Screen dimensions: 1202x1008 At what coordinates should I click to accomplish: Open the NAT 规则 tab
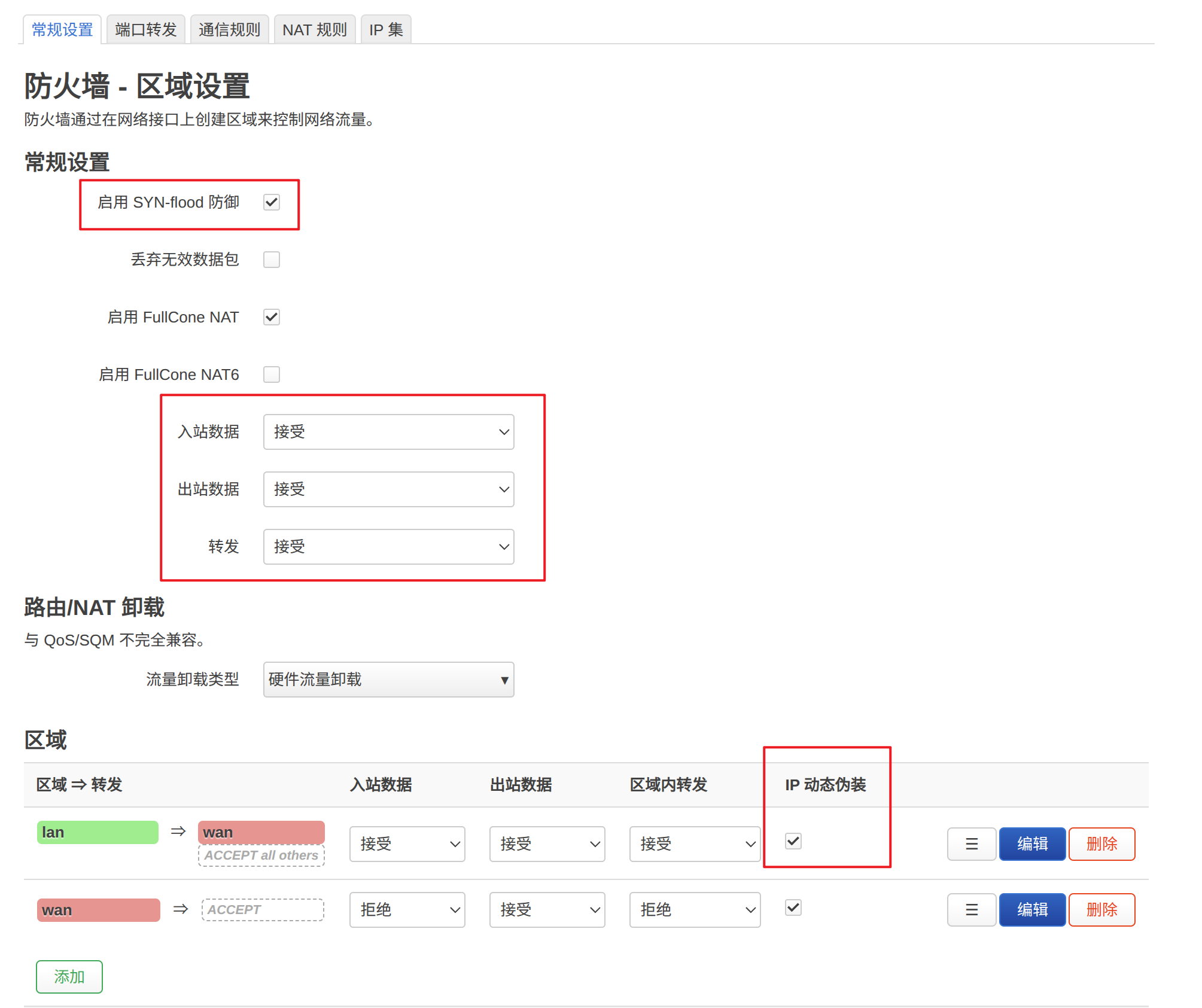click(314, 29)
